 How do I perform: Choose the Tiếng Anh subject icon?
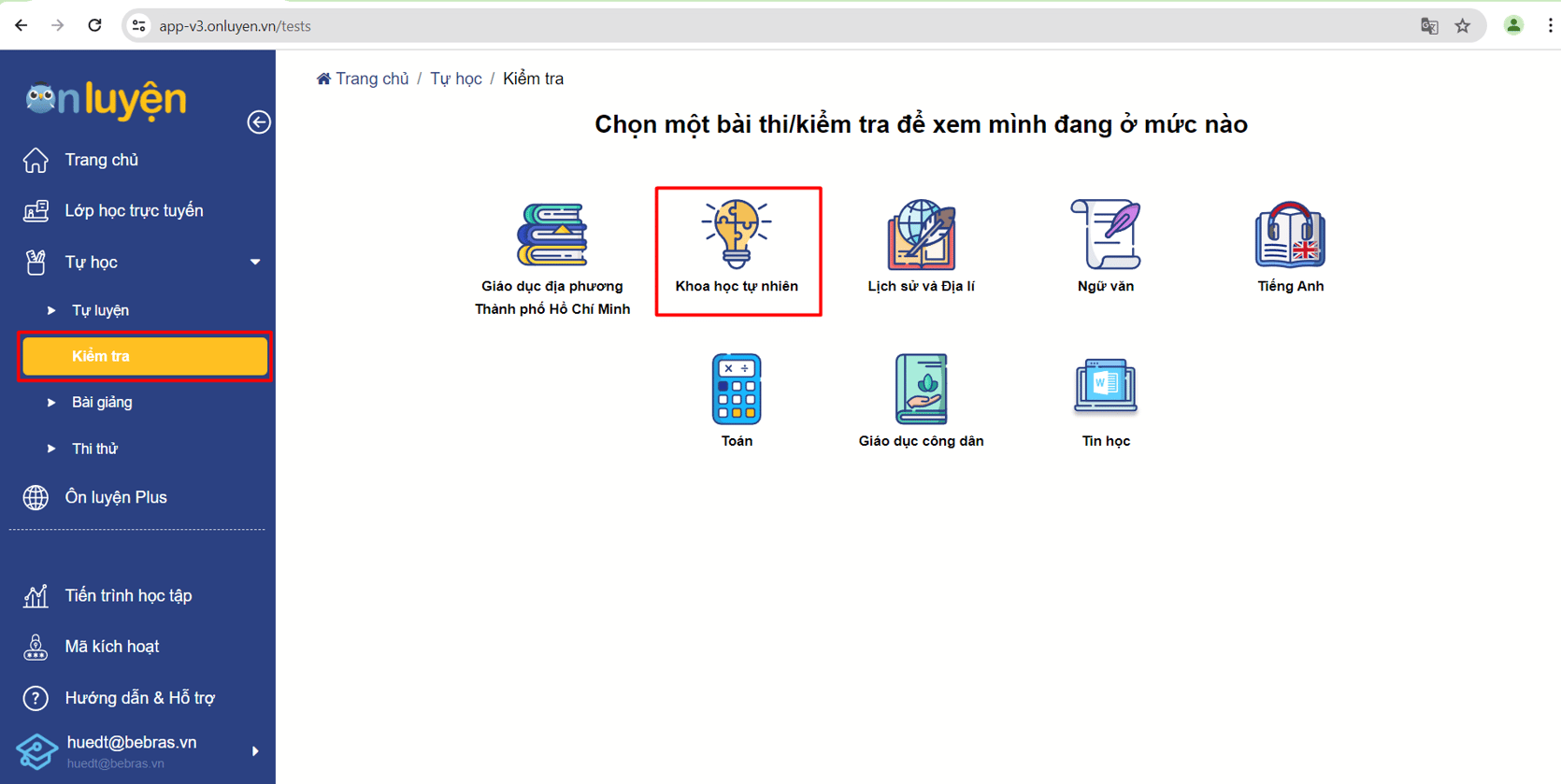point(1290,235)
